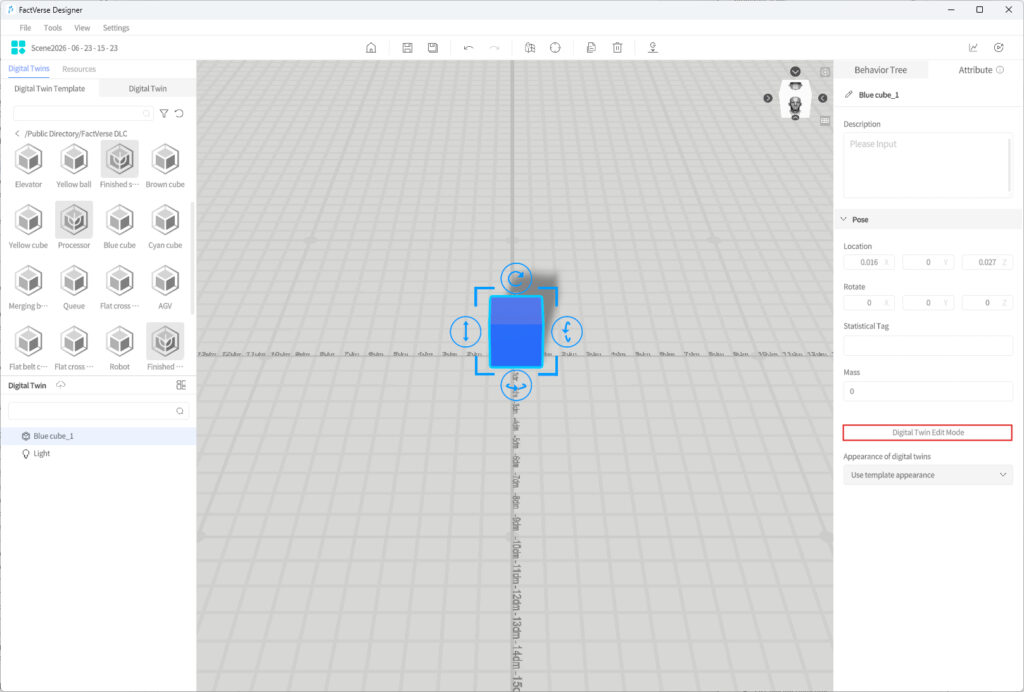Click the filter funnel icon
The image size is (1024, 692).
[x=164, y=114]
